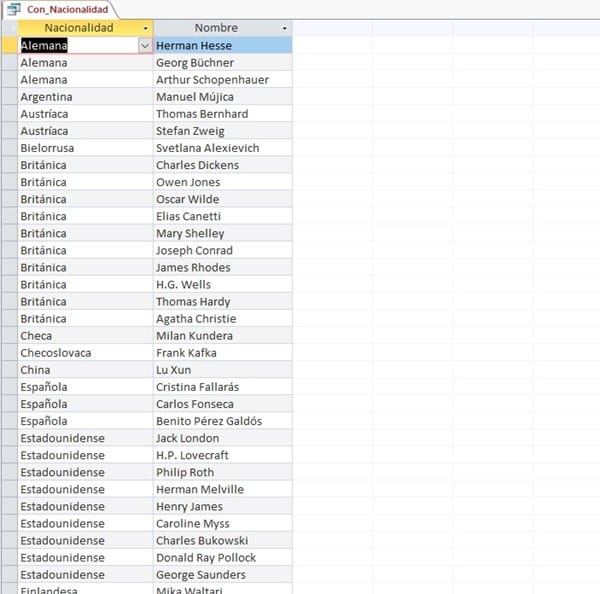Click the cell Caroline Myss

(223, 524)
